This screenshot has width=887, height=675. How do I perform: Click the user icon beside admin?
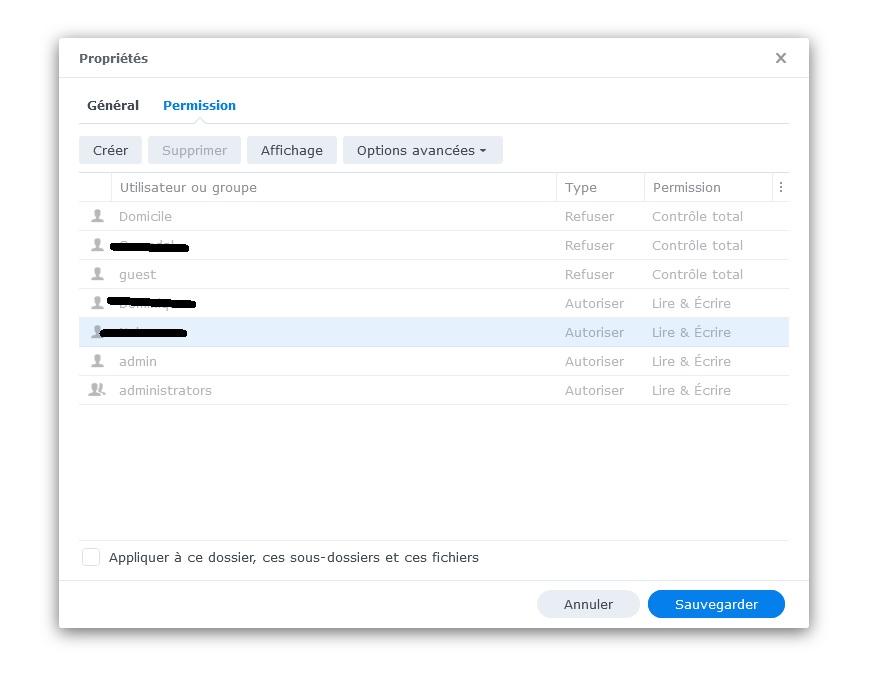click(x=97, y=360)
